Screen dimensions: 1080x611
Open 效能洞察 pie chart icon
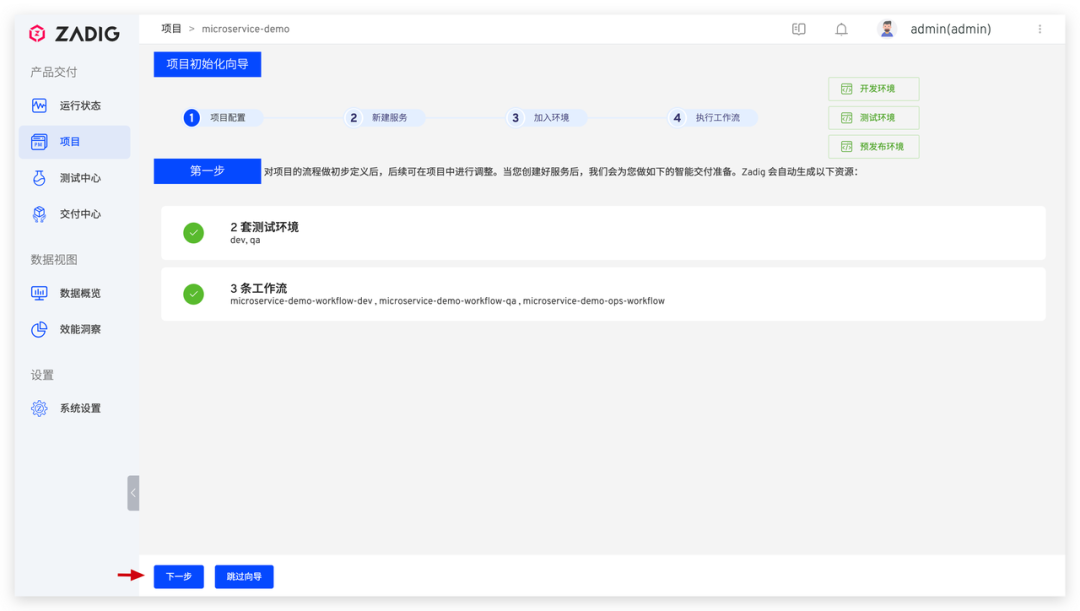pyautogui.click(x=39, y=329)
